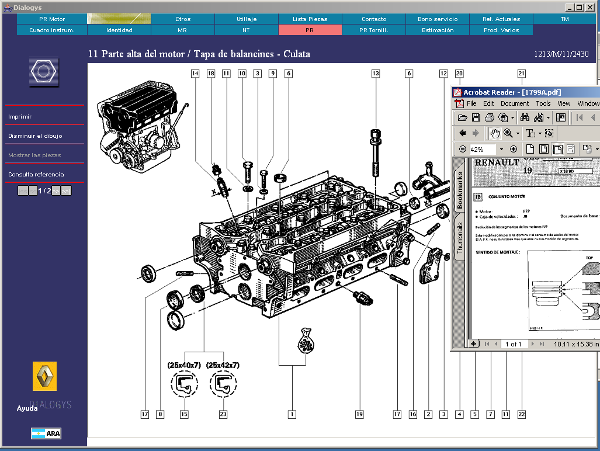Screen dimensions: 600x451
Task: Click part callout number 1 below the diagram
Action: tap(292, 414)
